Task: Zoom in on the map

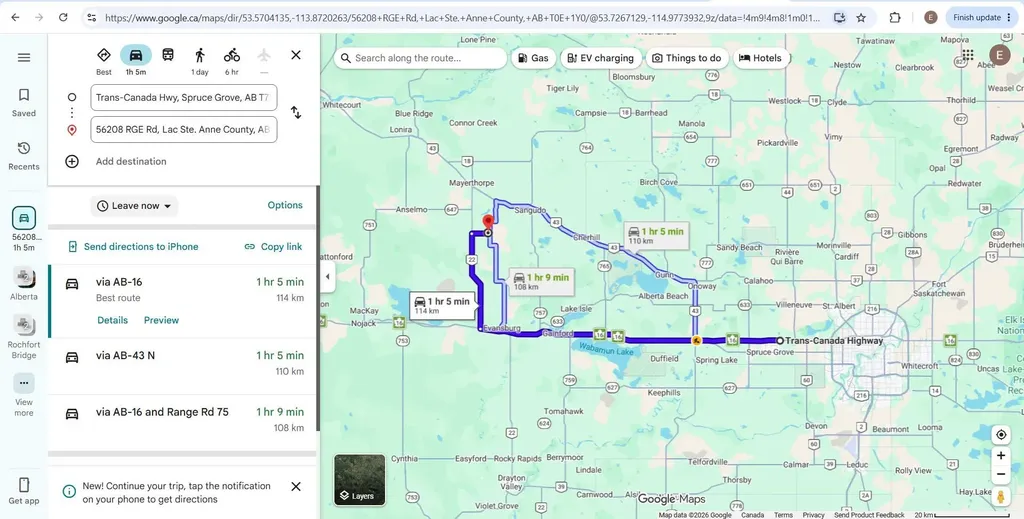Action: [1000, 456]
